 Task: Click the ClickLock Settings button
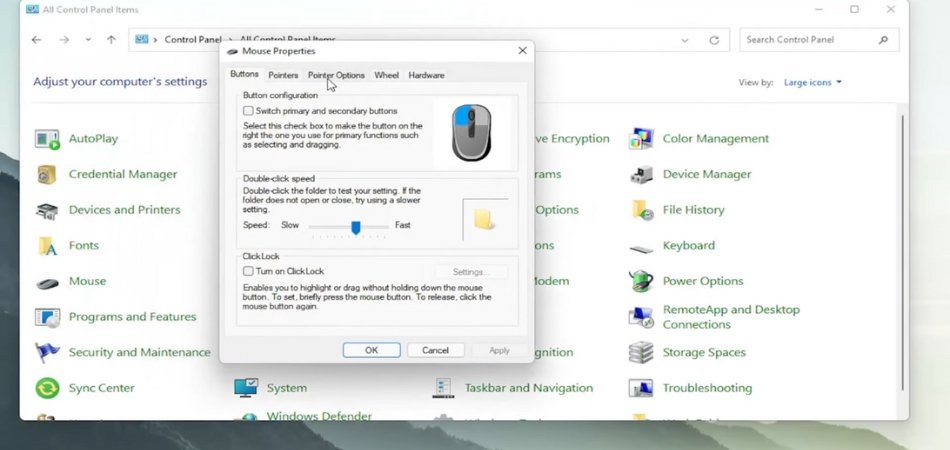point(471,272)
